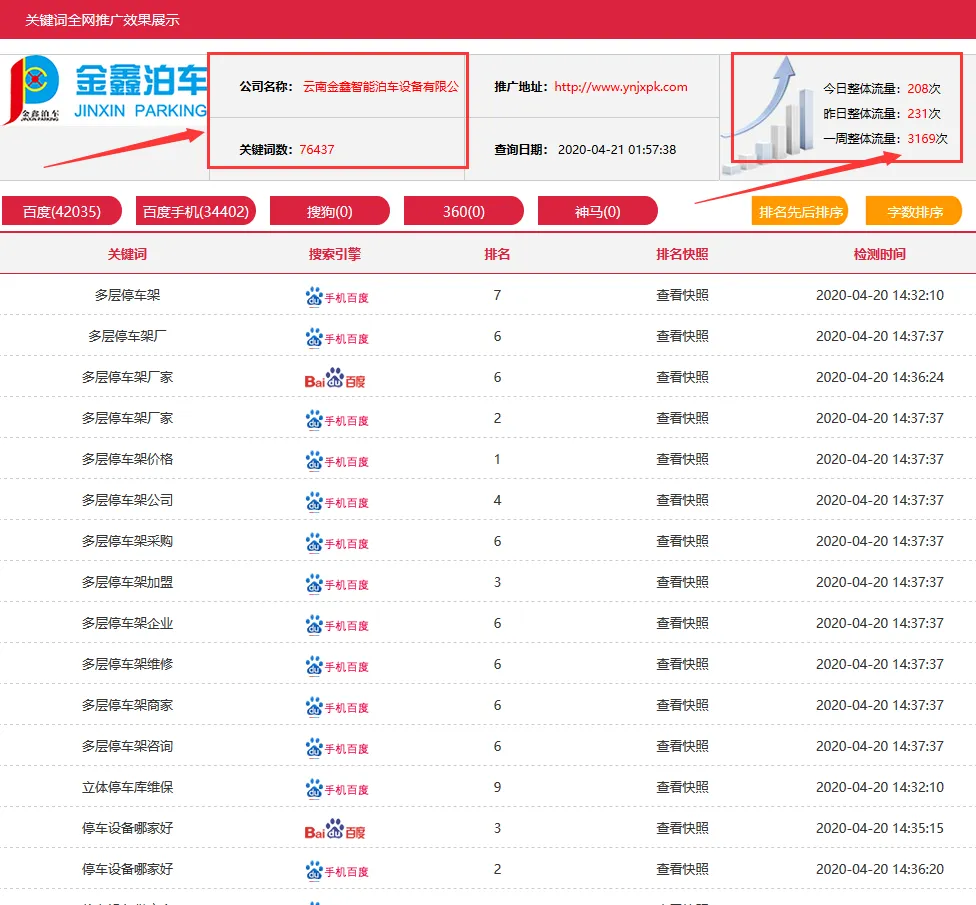Open the 360(0) results tab
This screenshot has width=976, height=905.
click(x=464, y=210)
